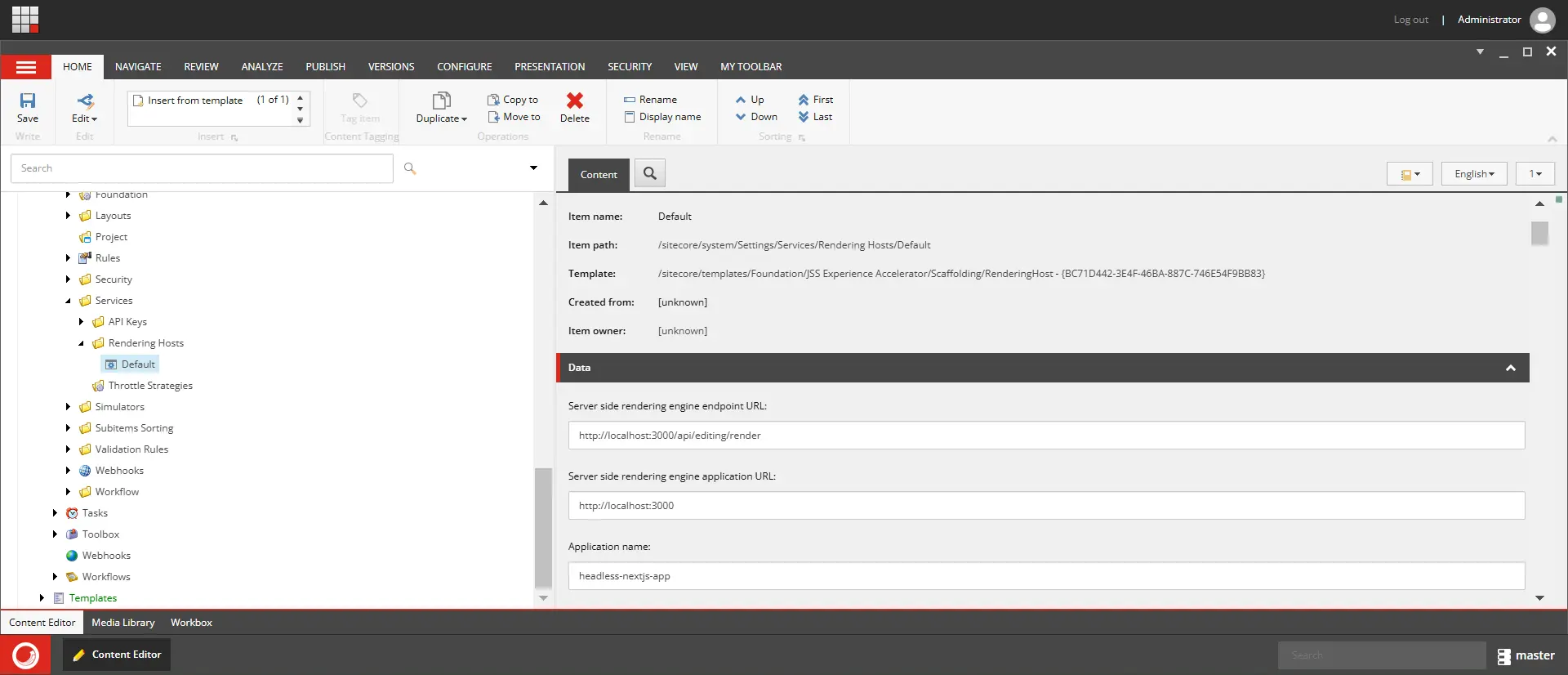Click the Administrator avatar icon

[1542, 20]
